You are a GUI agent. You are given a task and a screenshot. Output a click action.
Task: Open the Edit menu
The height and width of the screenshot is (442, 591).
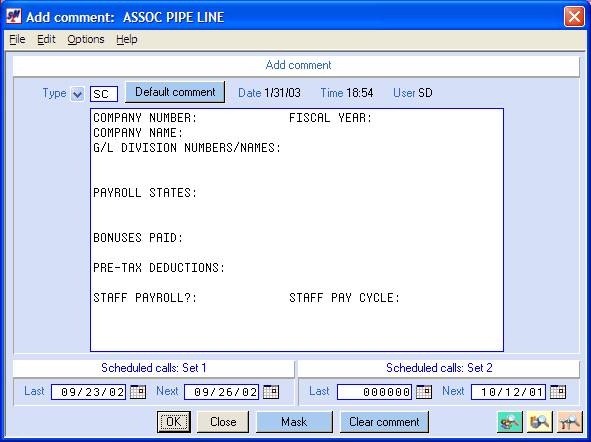pos(46,39)
